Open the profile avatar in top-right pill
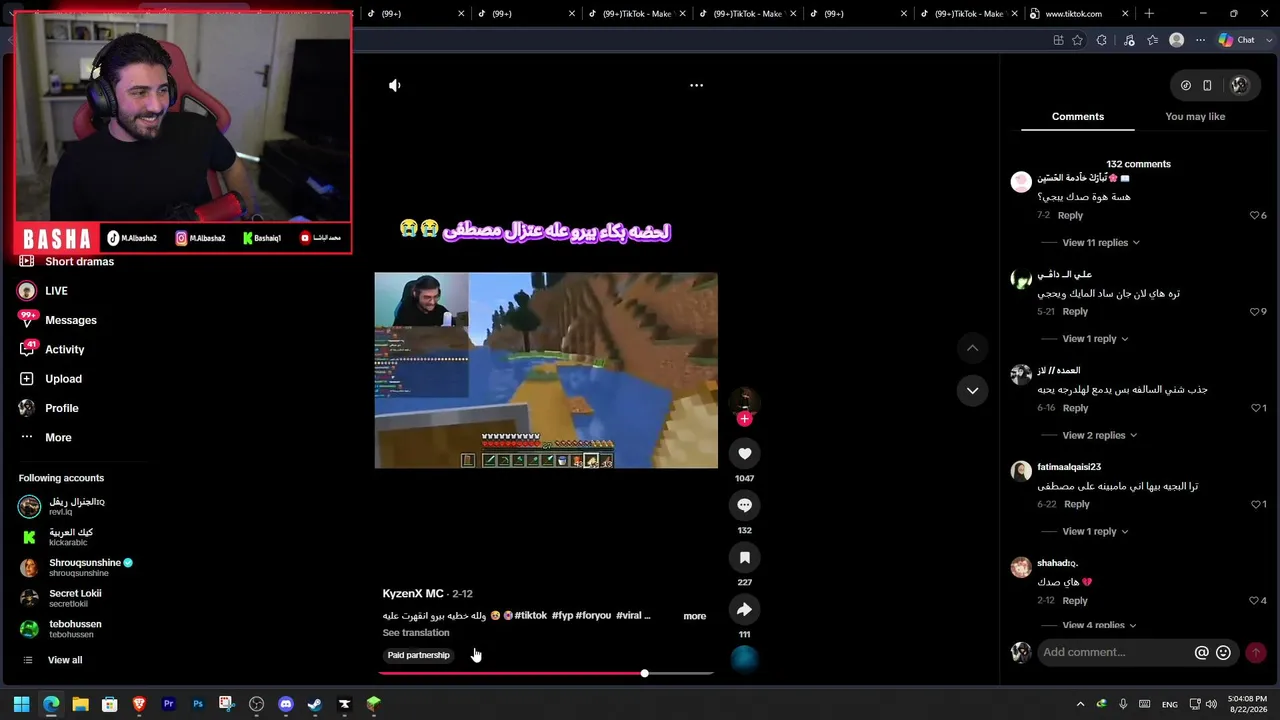Image resolution: width=1280 pixels, height=720 pixels. pos(1240,86)
